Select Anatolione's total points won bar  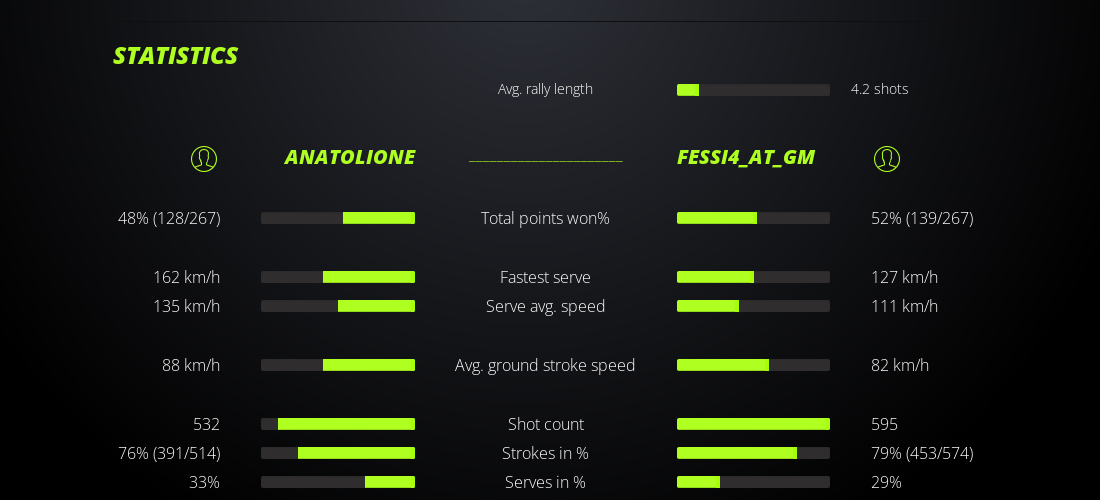[338, 218]
